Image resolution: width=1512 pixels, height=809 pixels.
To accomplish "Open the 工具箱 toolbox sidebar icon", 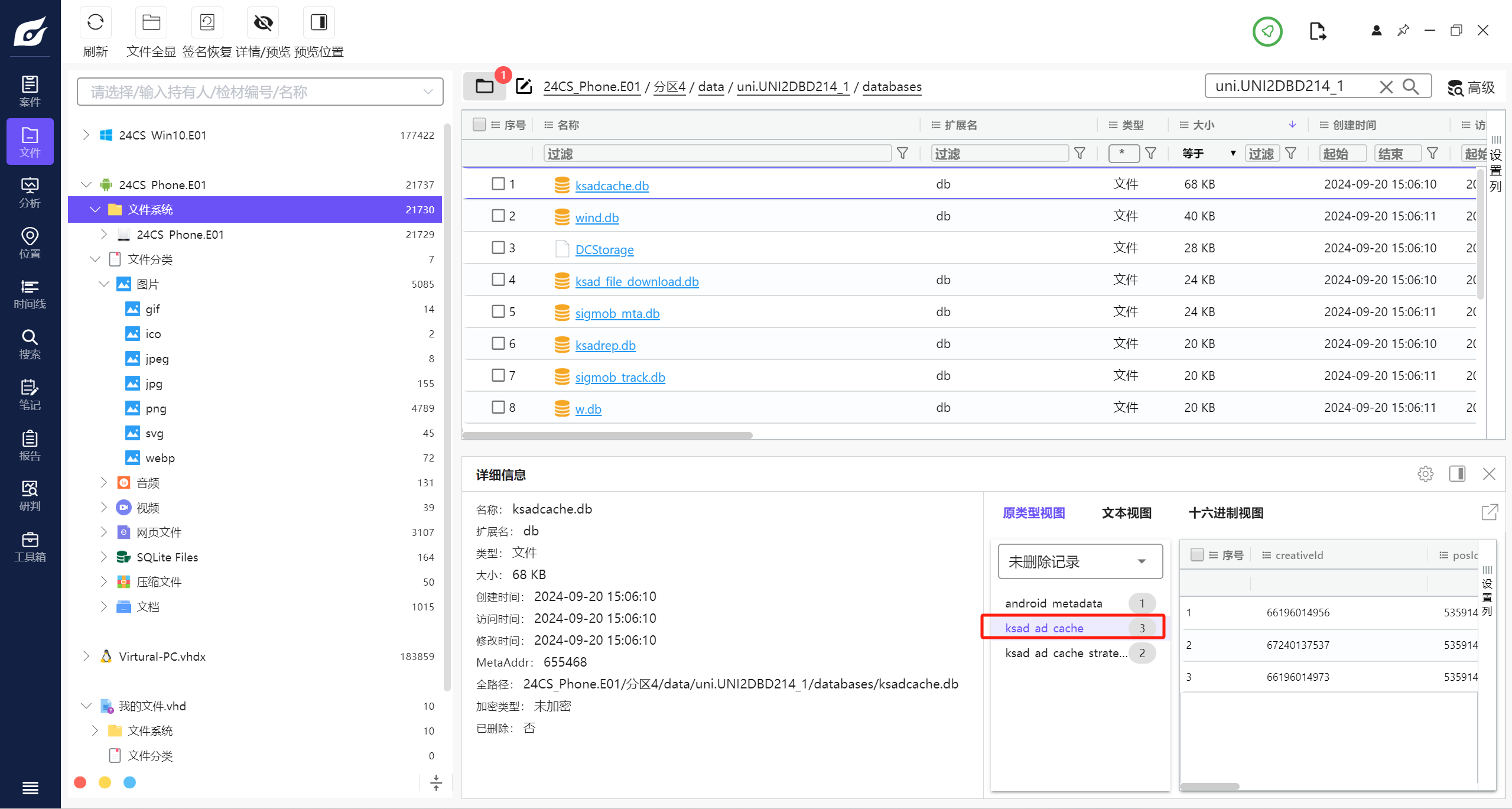I will (x=30, y=547).
